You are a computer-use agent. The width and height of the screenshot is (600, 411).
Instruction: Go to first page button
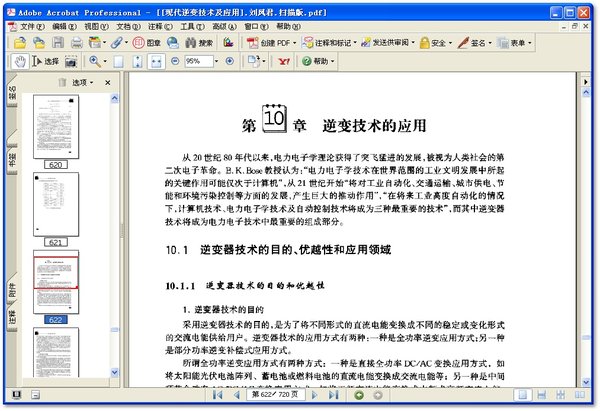(x=217, y=395)
